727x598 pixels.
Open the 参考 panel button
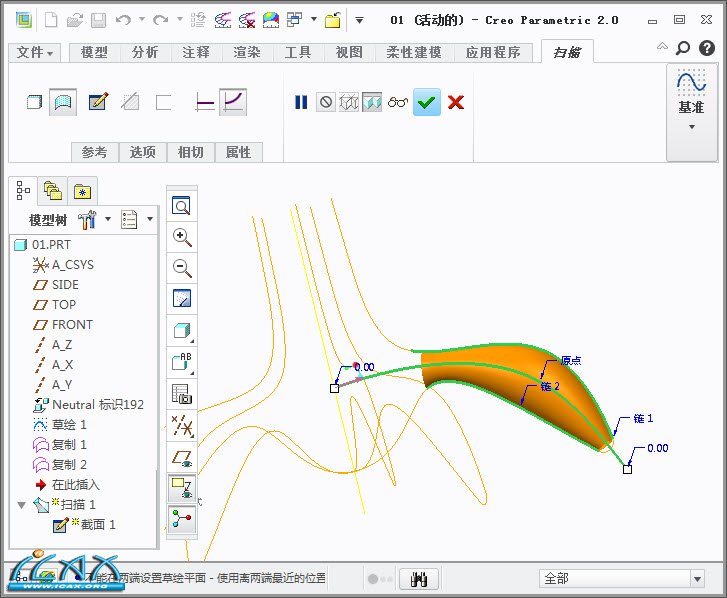pos(94,152)
